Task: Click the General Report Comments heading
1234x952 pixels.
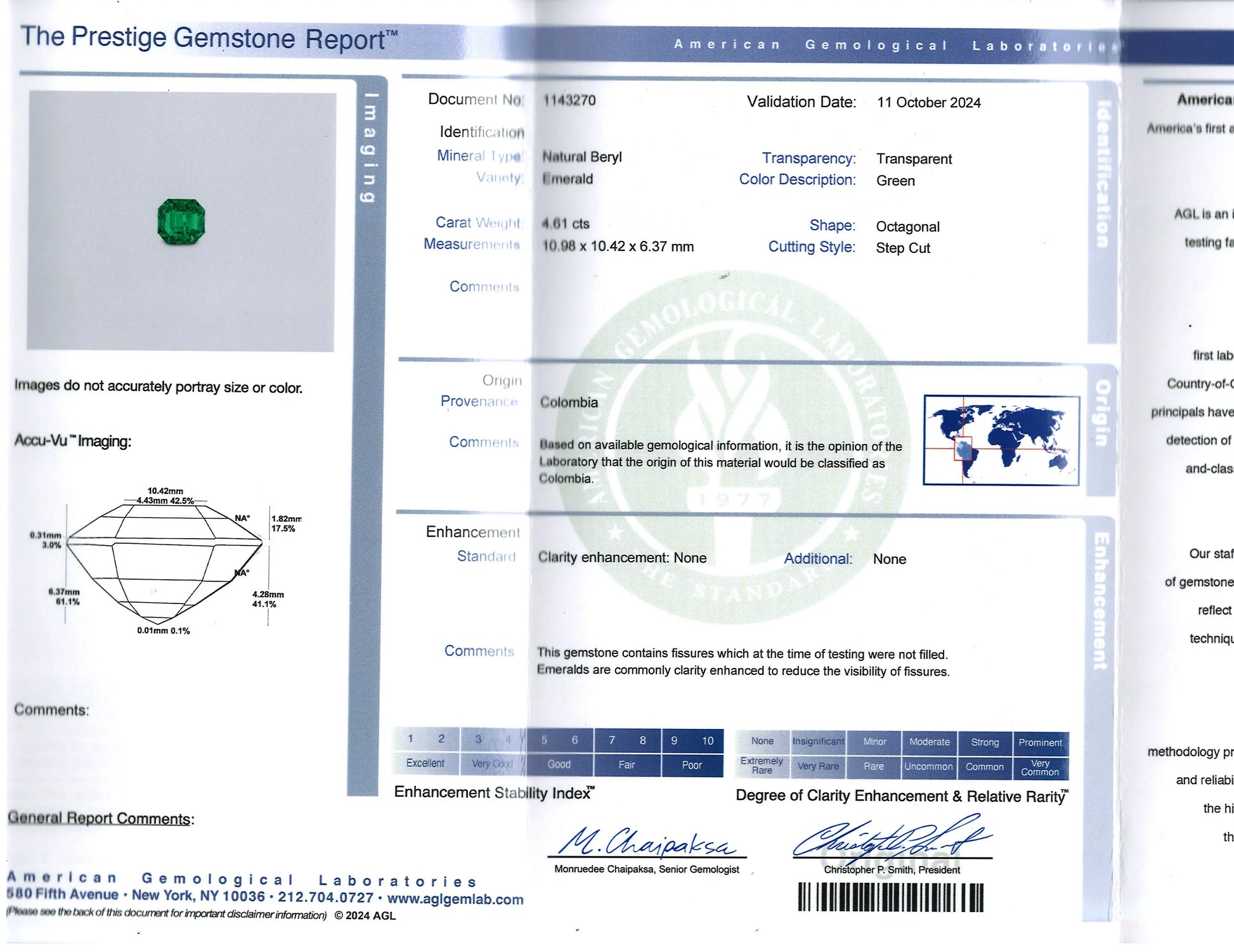Action: 100,818
